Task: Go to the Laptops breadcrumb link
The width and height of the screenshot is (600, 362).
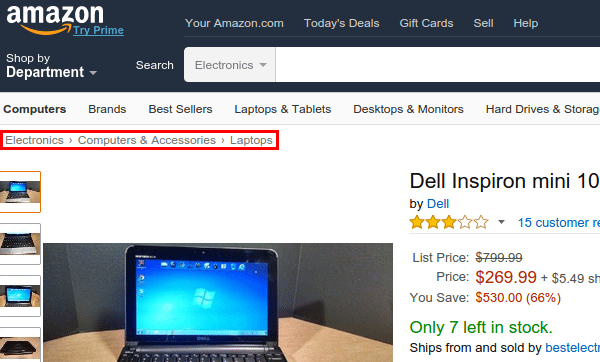Action: pos(251,140)
